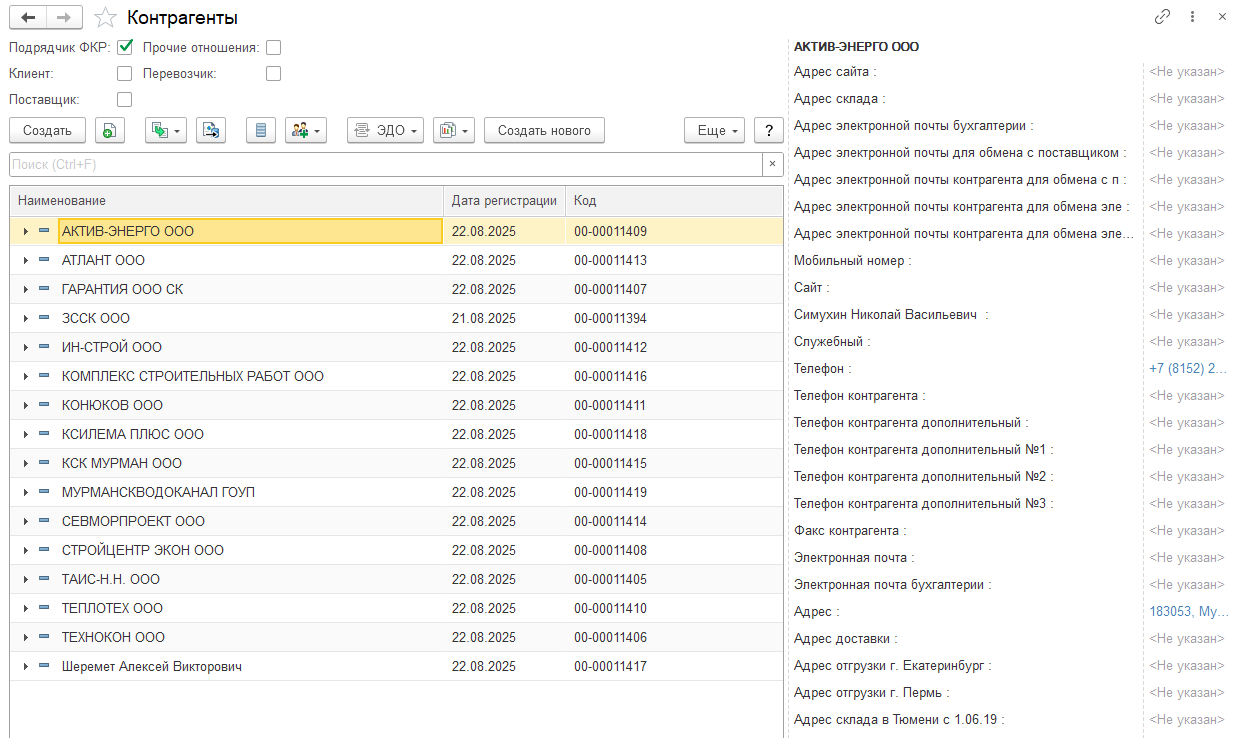Viewport: 1234px width, 738px height.
Task: Open help with the question mark button
Action: click(768, 130)
